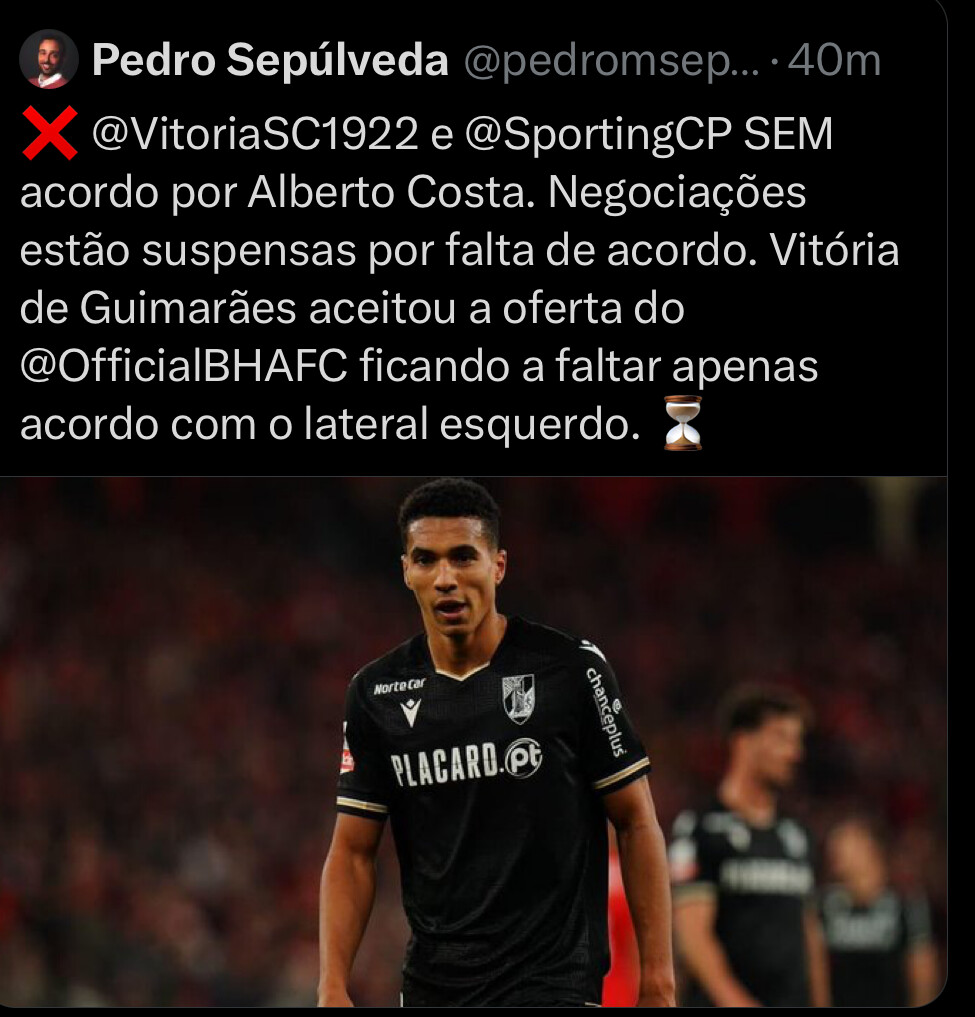Image resolution: width=975 pixels, height=1017 pixels.
Task: Click the Vitória club crest on the jersey
Action: tap(518, 699)
